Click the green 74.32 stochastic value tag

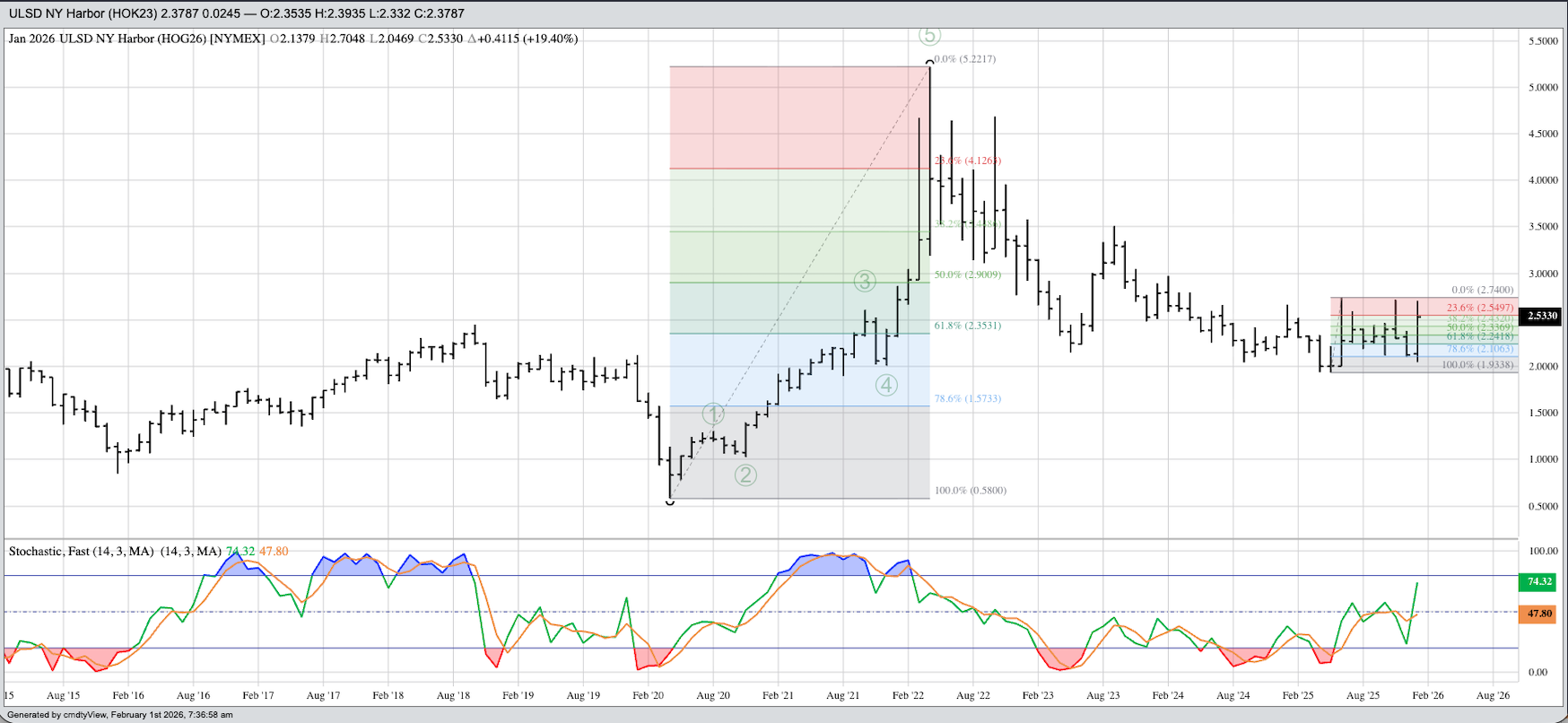1539,581
